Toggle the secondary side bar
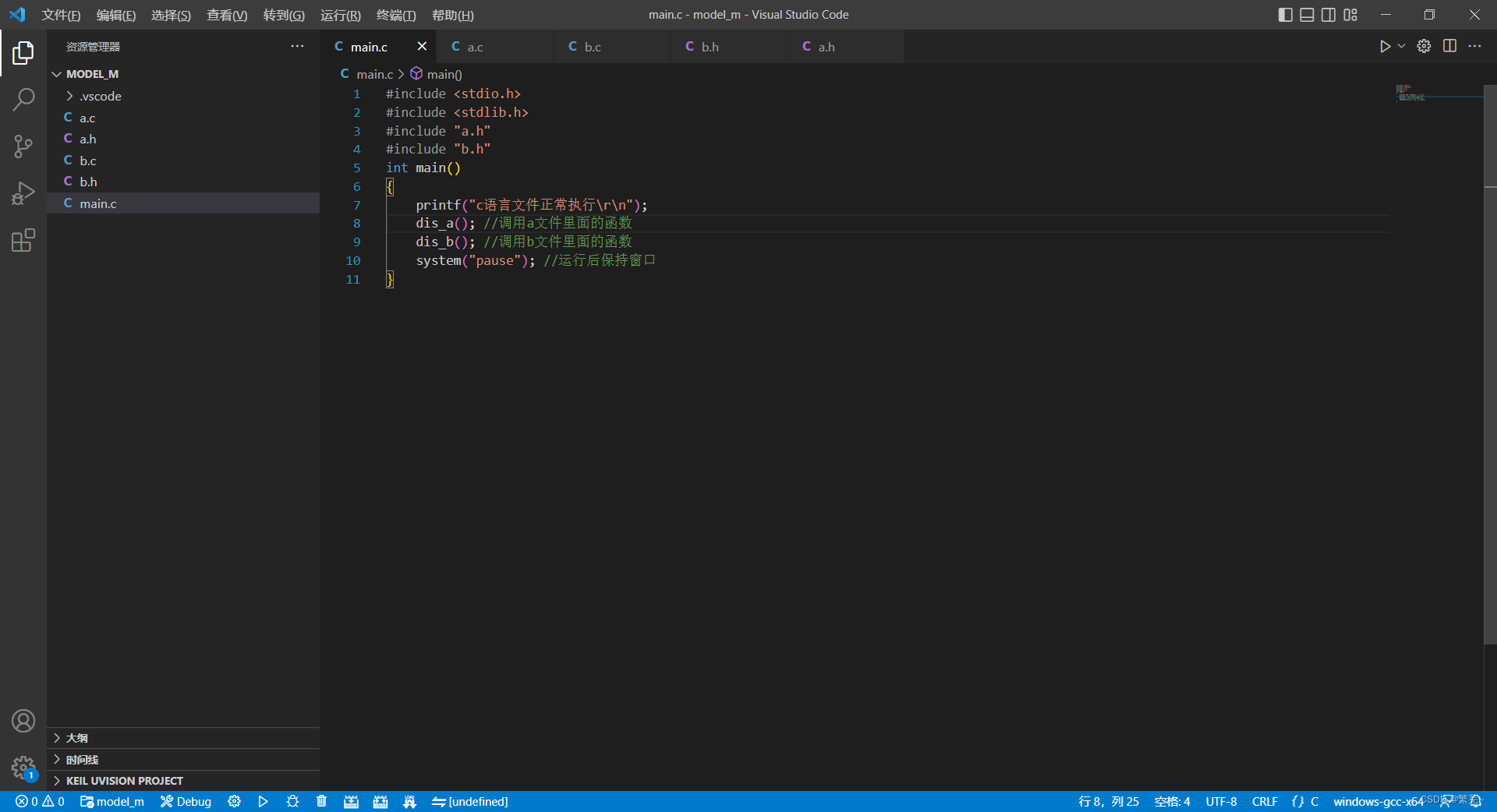Image resolution: width=1497 pixels, height=812 pixels. click(1328, 14)
